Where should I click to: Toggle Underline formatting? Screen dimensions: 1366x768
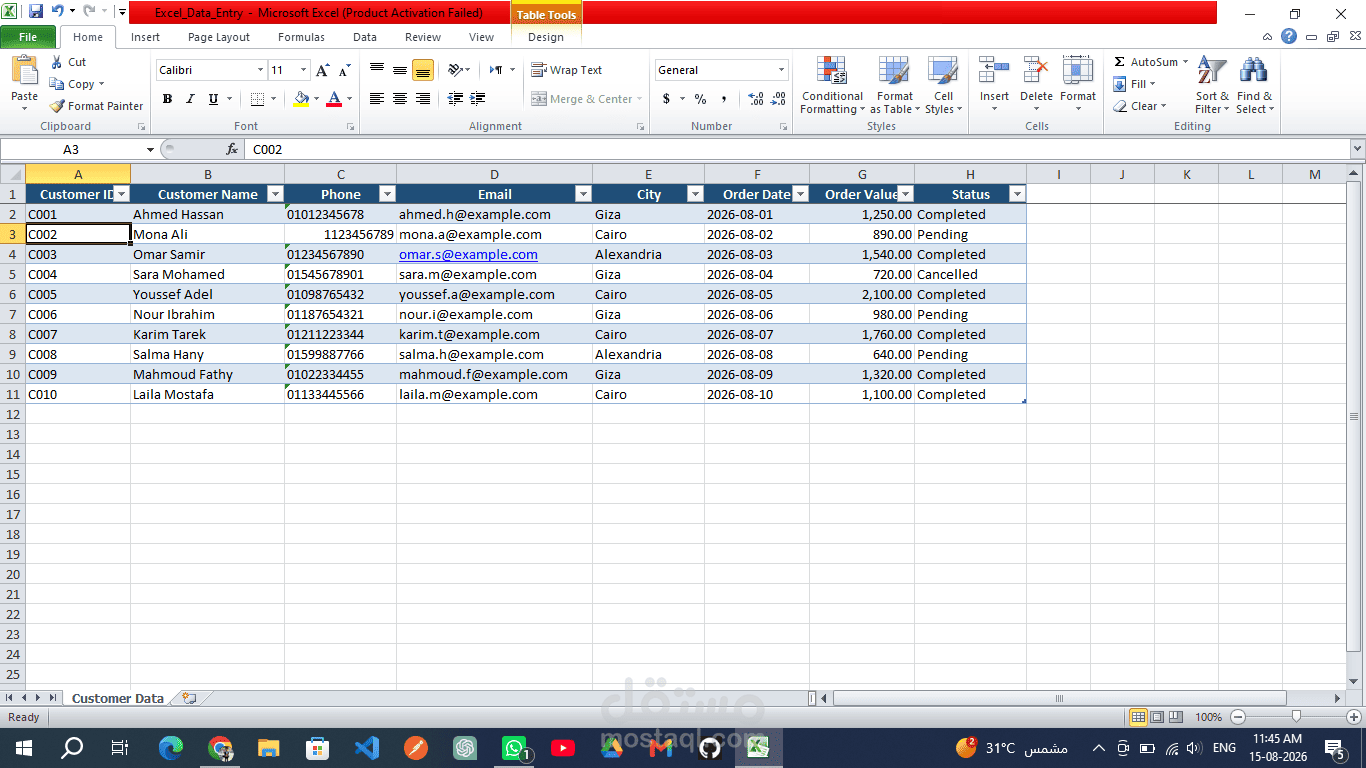[x=213, y=99]
